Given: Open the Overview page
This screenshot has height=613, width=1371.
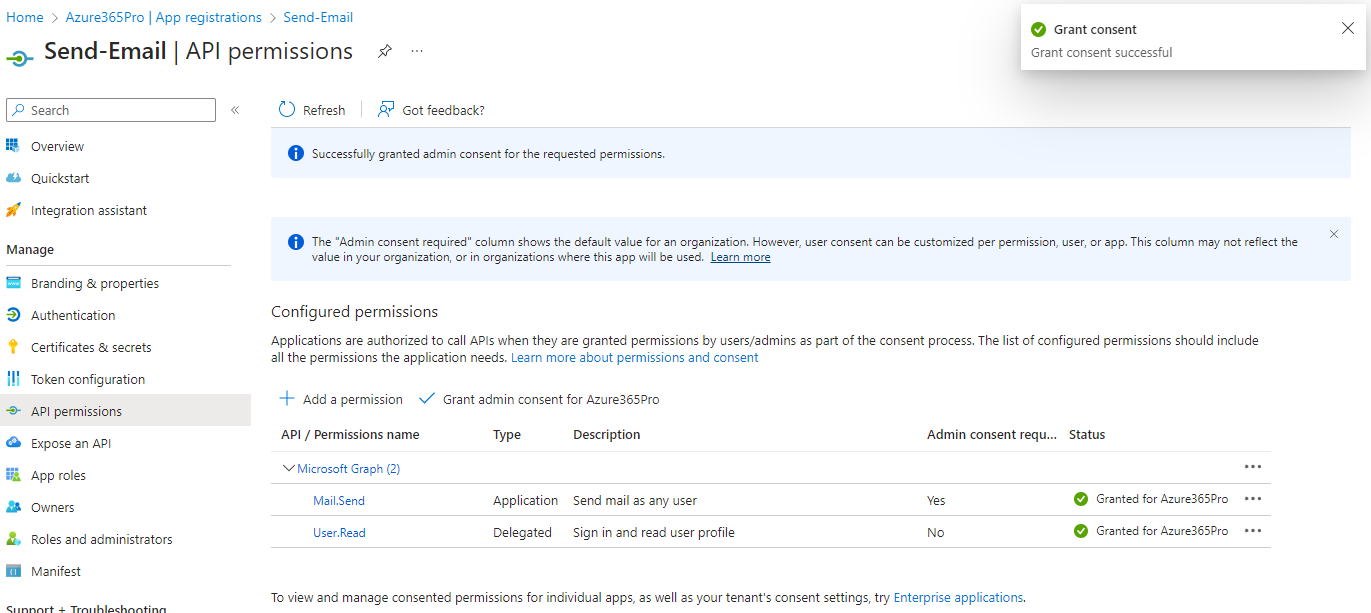Looking at the screenshot, I should click(57, 146).
